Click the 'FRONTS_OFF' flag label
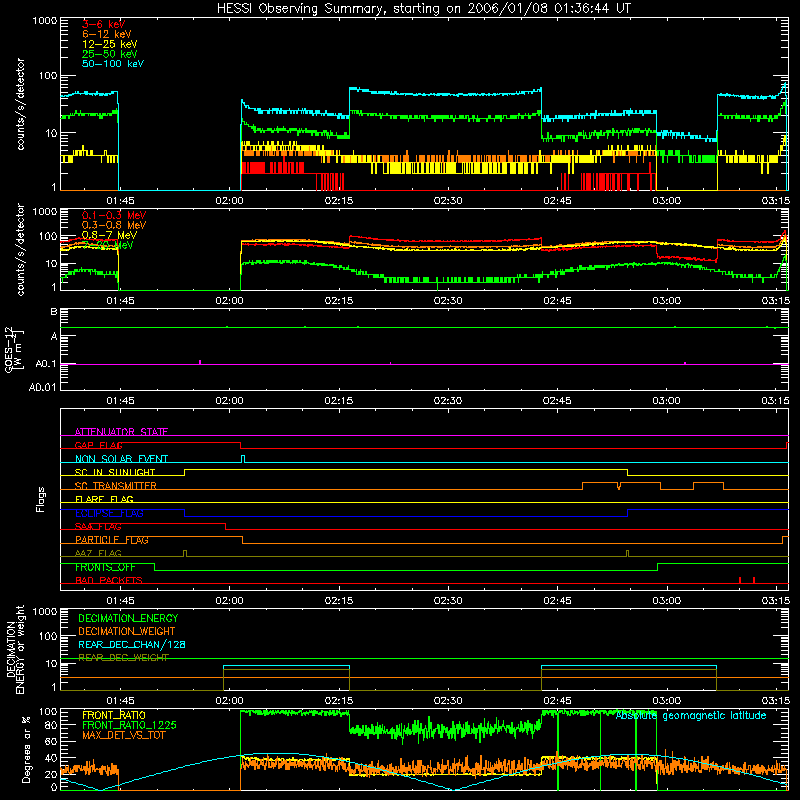The width and height of the screenshot is (800, 800). click(105, 567)
